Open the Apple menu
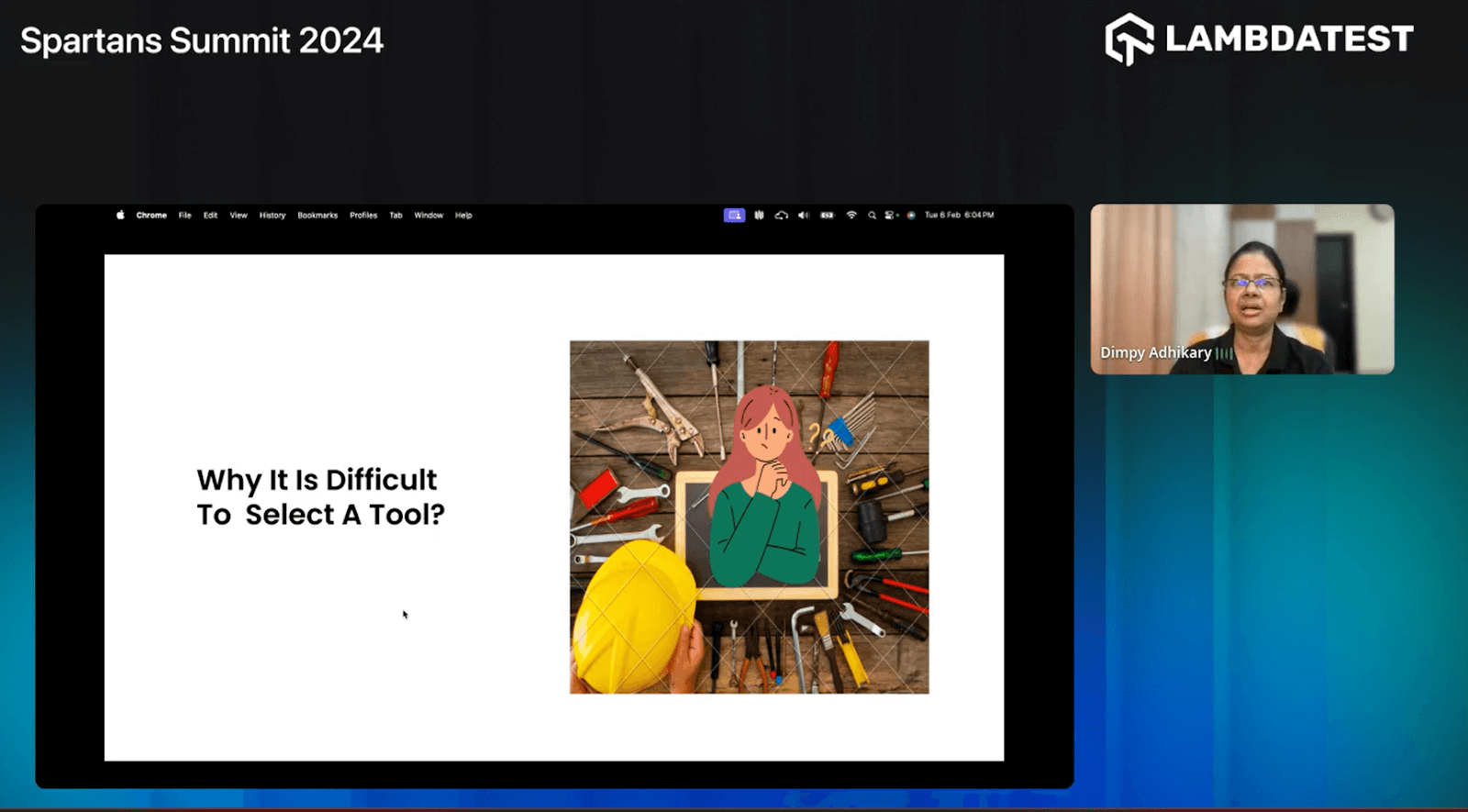The image size is (1468, 812). point(120,216)
